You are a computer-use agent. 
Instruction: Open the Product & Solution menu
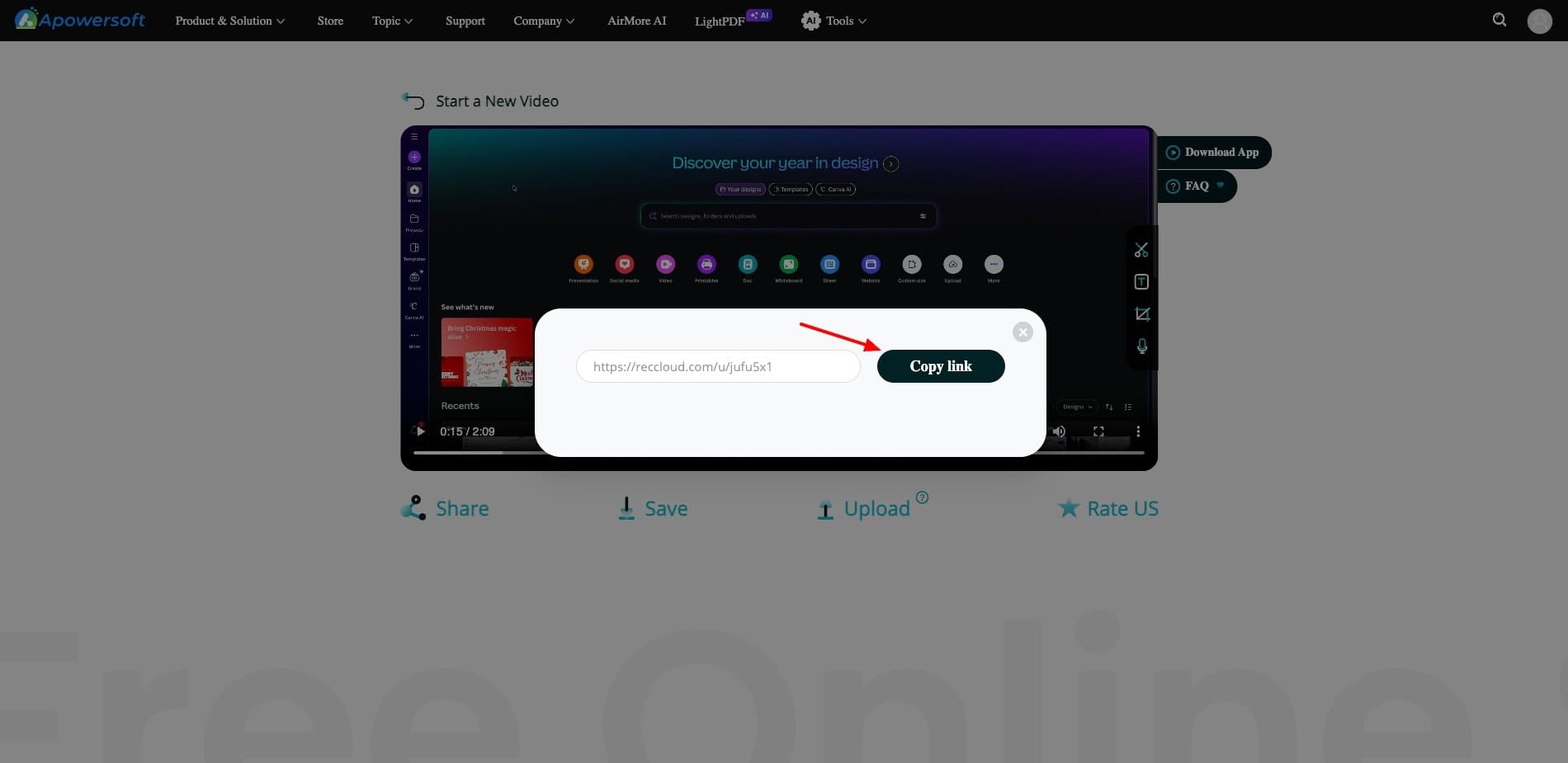click(230, 21)
